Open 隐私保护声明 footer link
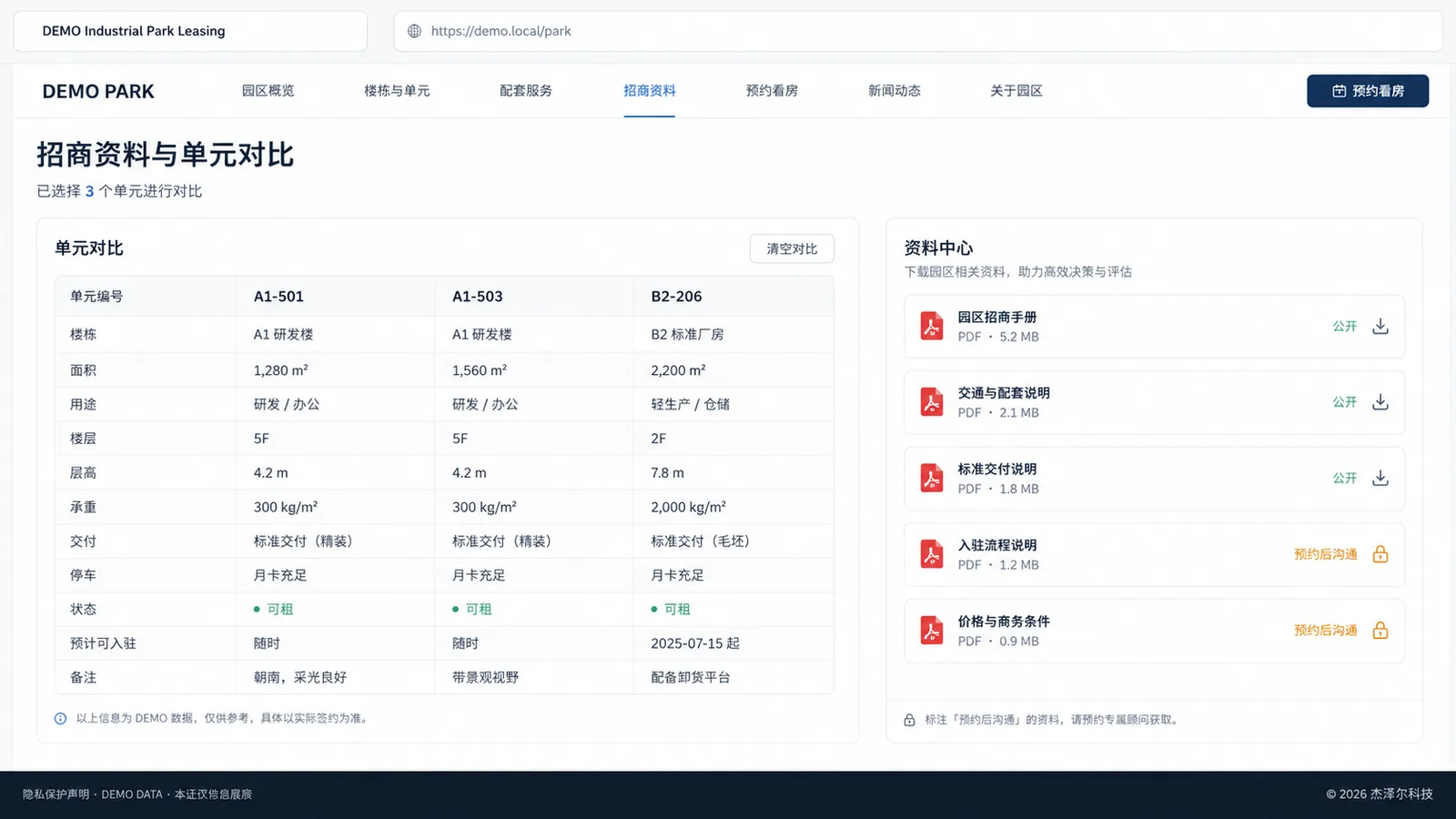Image resolution: width=1456 pixels, height=819 pixels. click(x=56, y=794)
